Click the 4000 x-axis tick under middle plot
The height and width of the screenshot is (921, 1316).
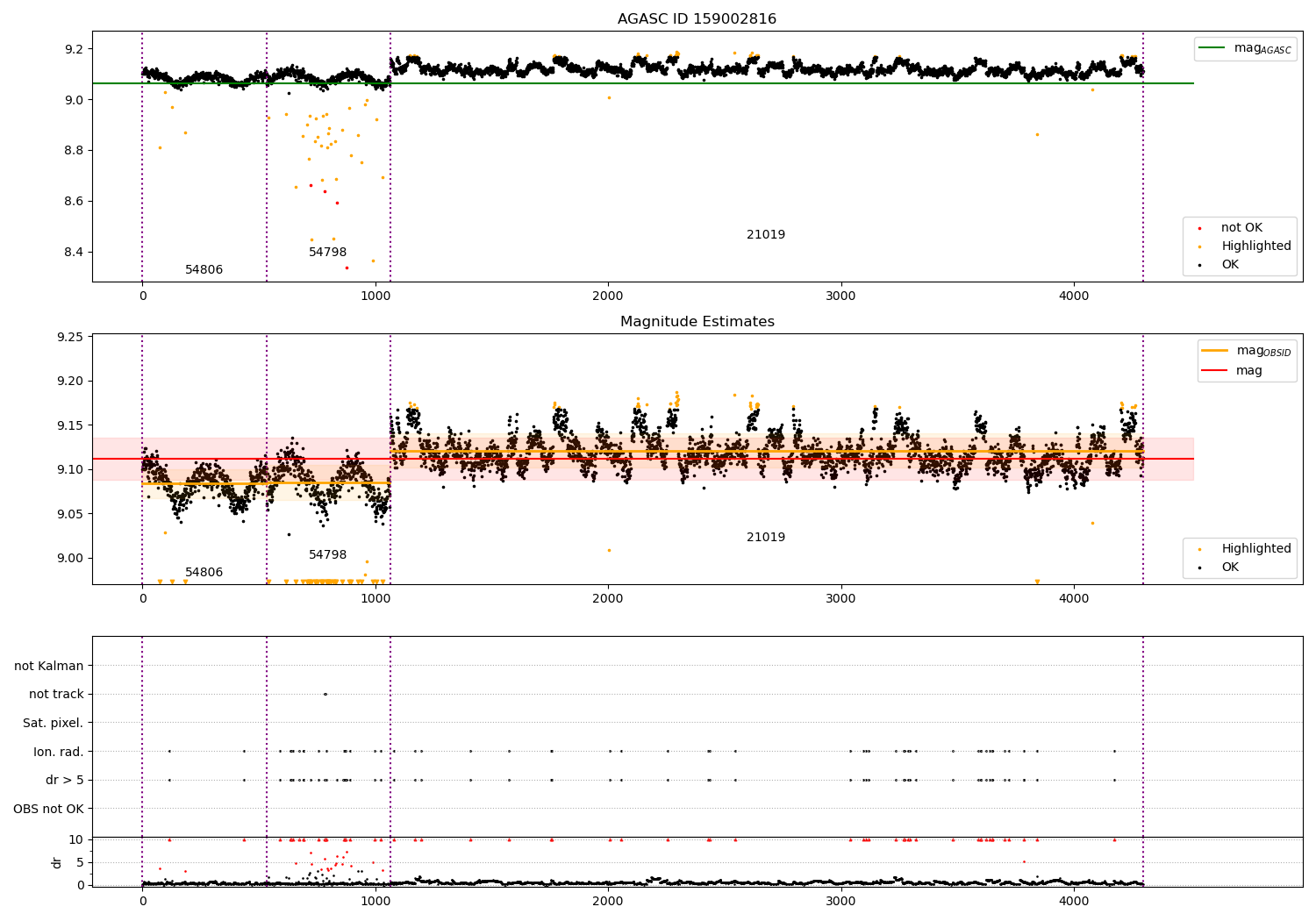[x=1074, y=599]
